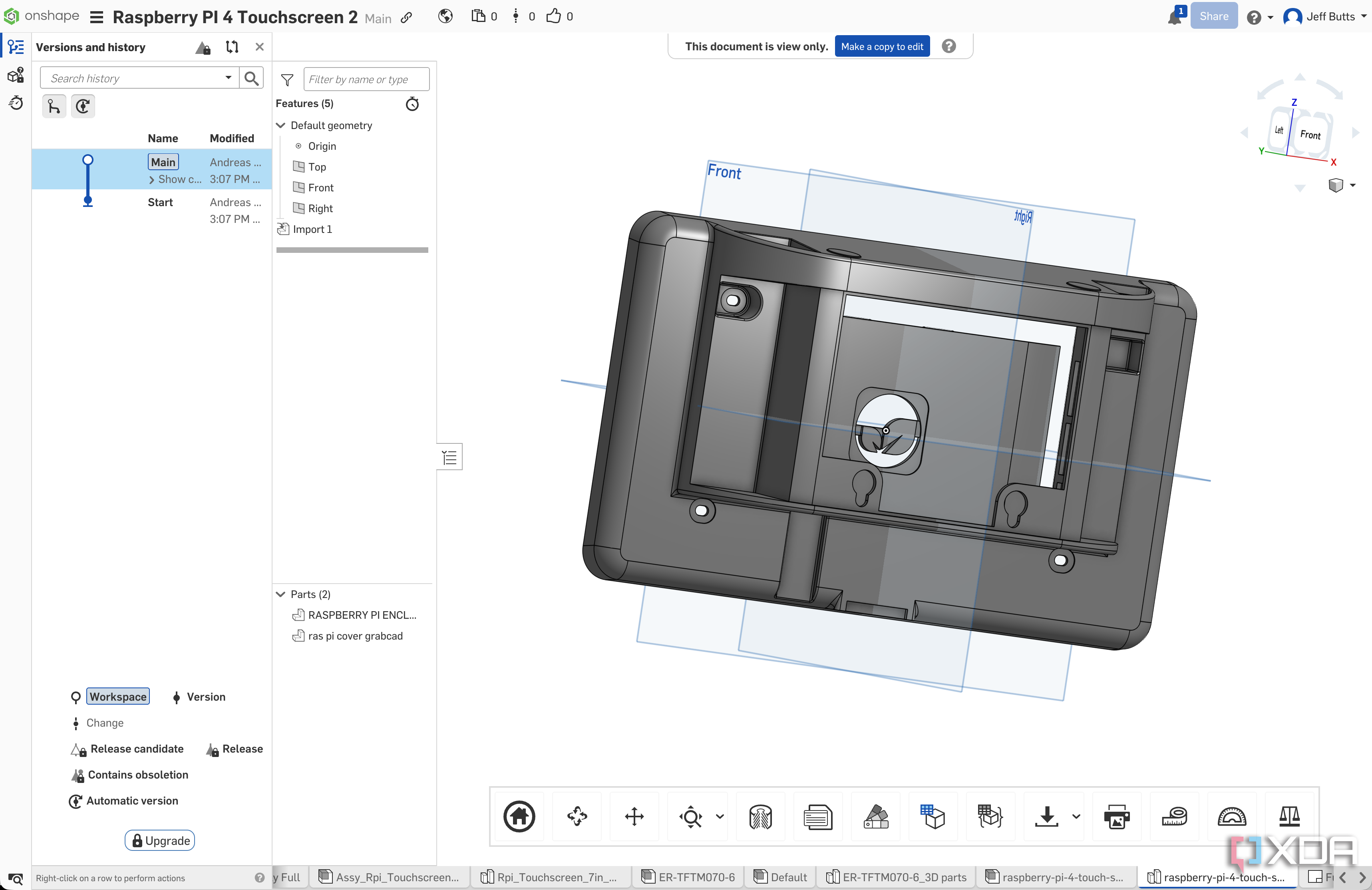The height and width of the screenshot is (890, 1372).
Task: Click the Upgrade button
Action: click(x=160, y=840)
